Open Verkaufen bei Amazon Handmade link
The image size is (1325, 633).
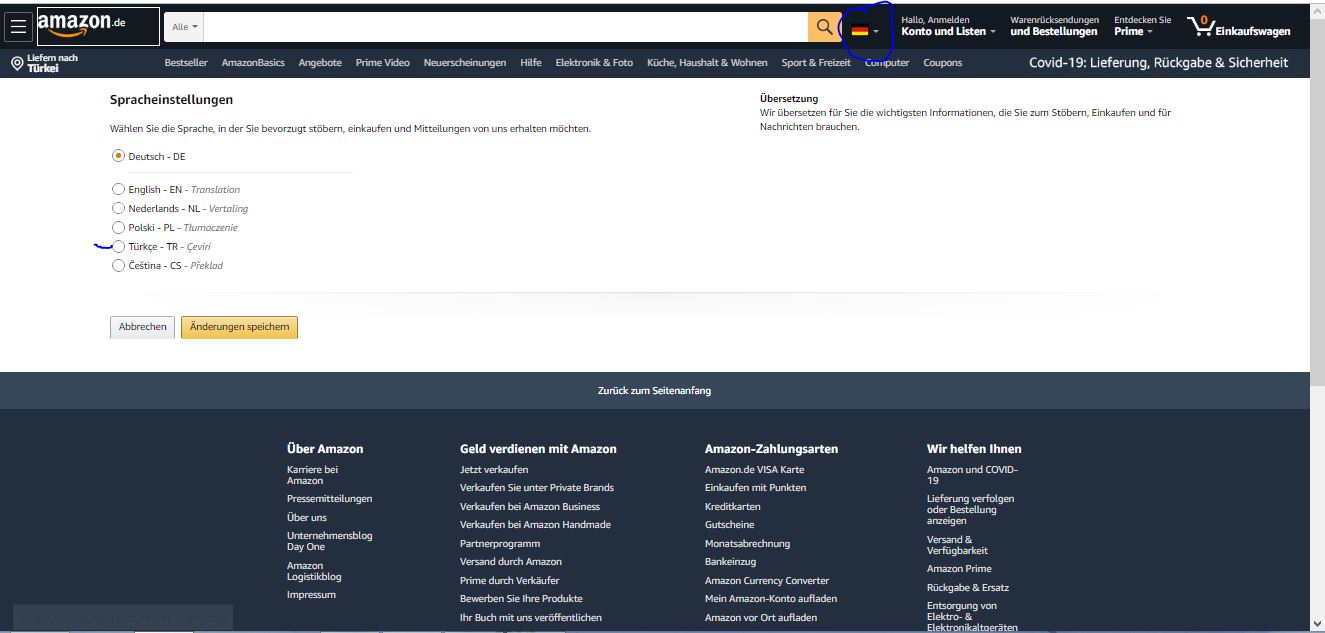point(535,525)
